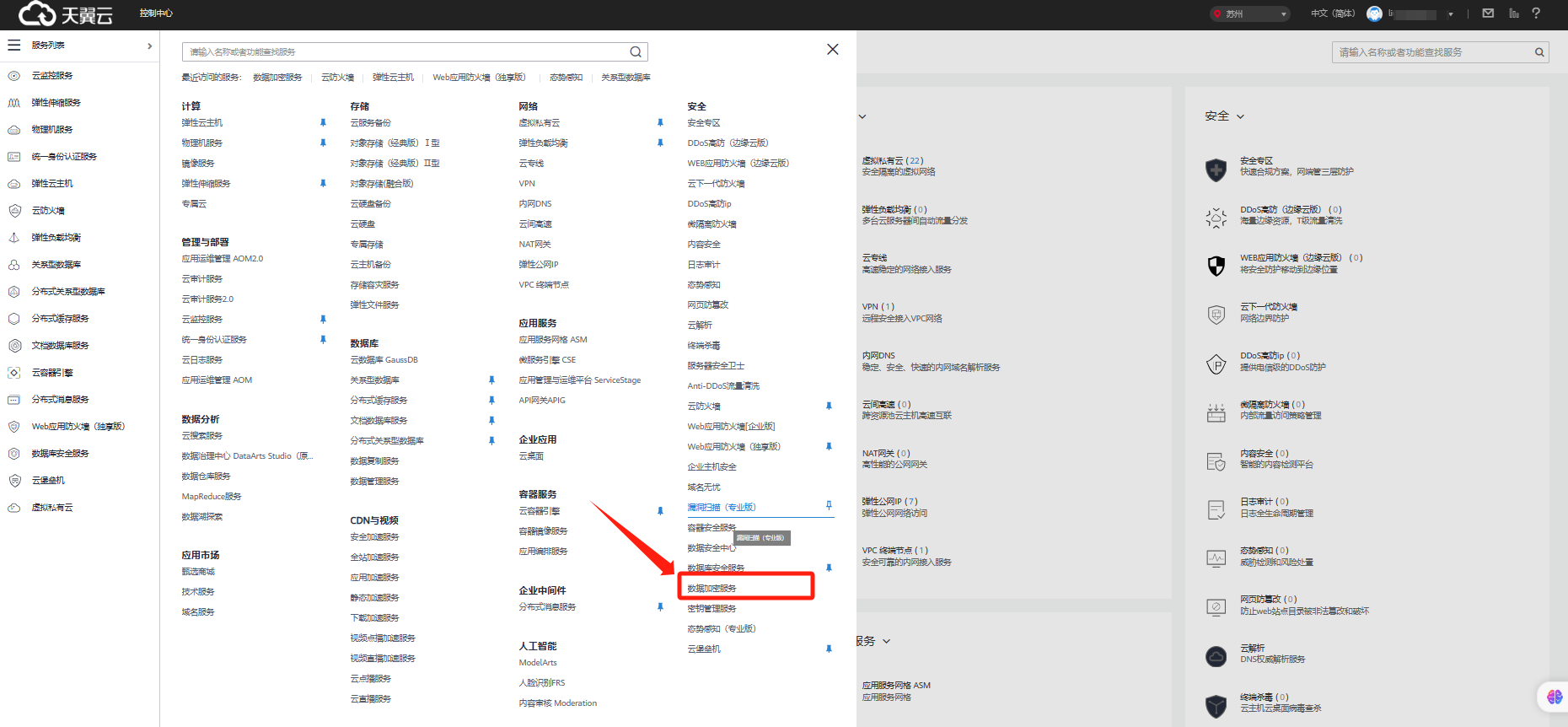Click the 统一身份认证服务 icon in the left sidebar
The width and height of the screenshot is (1568, 727).
14,157
